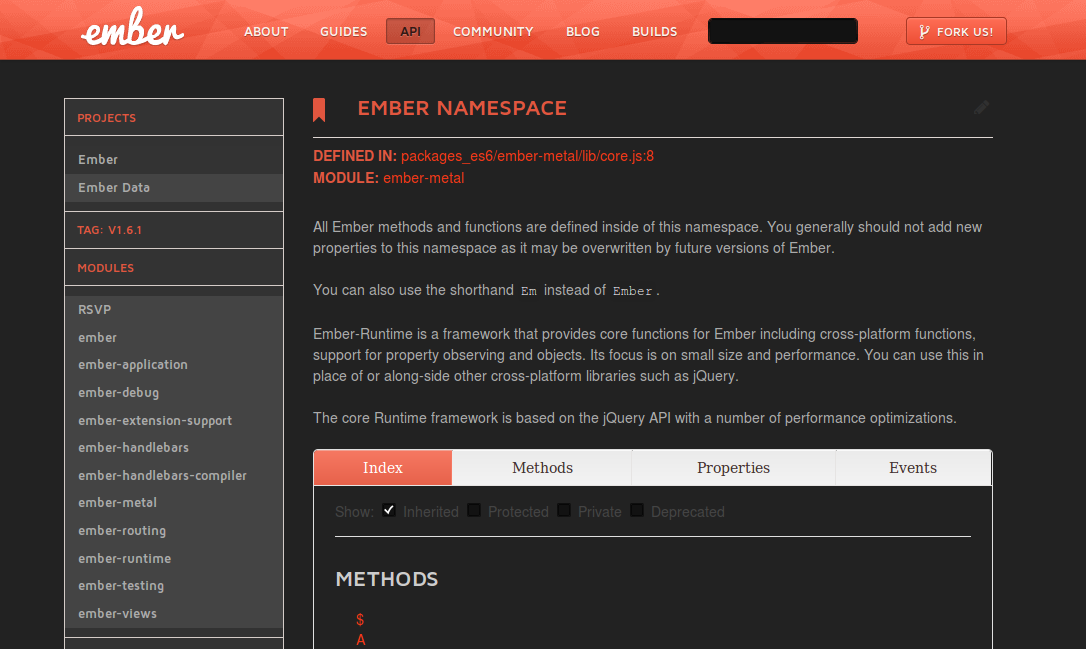Screen dimensions: 1086x649
Task: Click the MODULES sidebar heading
Action: click(x=105, y=268)
